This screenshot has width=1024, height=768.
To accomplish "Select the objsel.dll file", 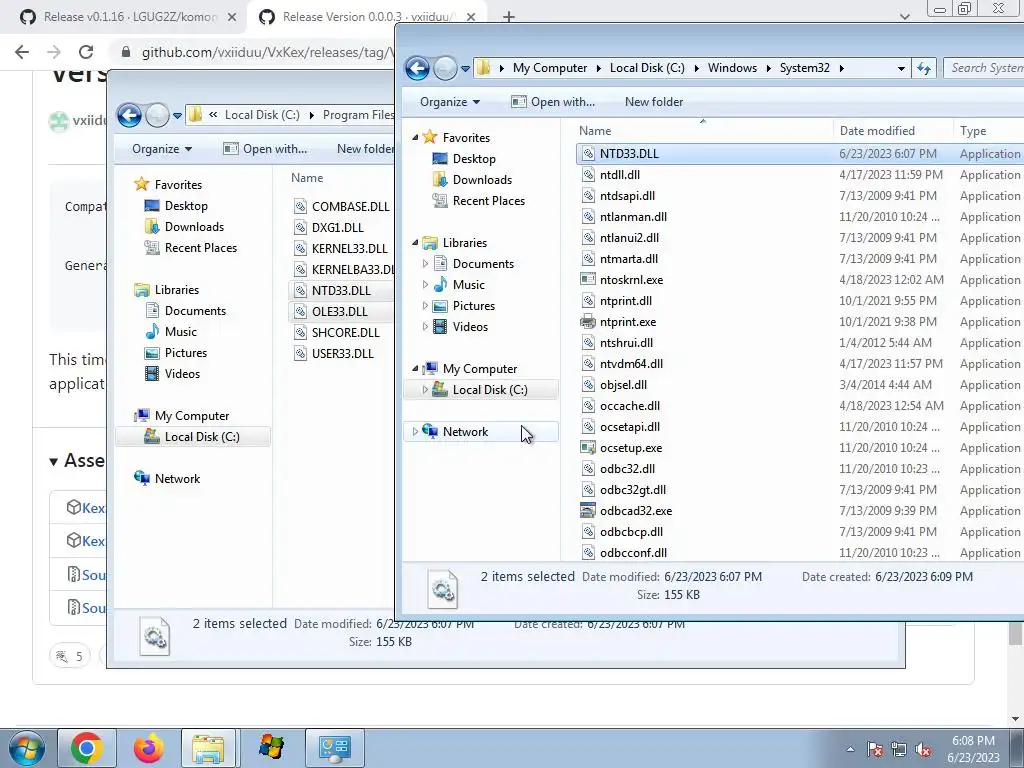I will click(x=623, y=385).
